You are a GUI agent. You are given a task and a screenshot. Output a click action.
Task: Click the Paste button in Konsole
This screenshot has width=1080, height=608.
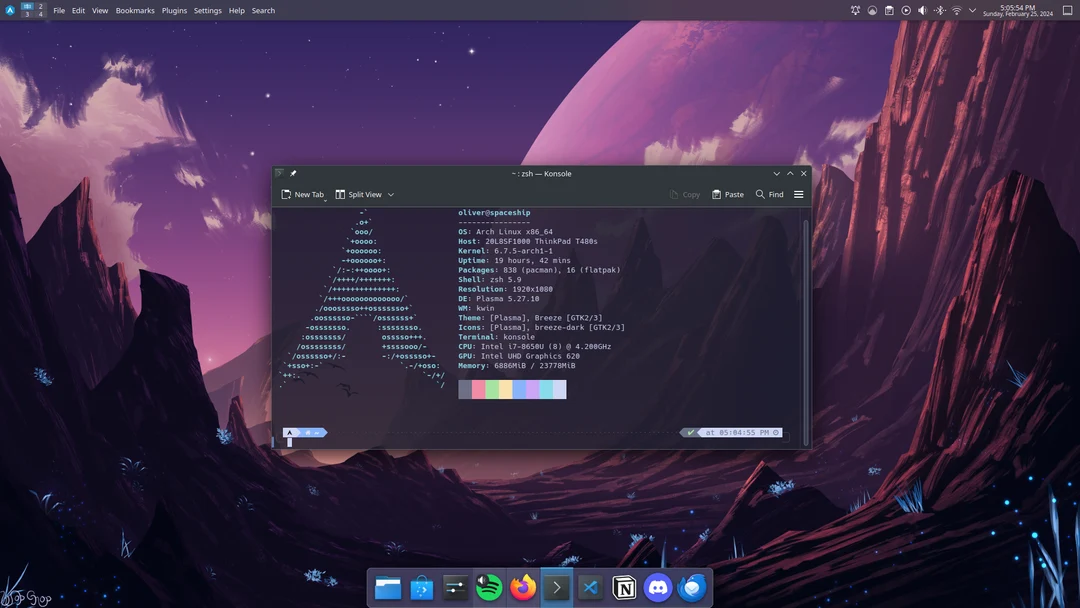[x=728, y=194]
